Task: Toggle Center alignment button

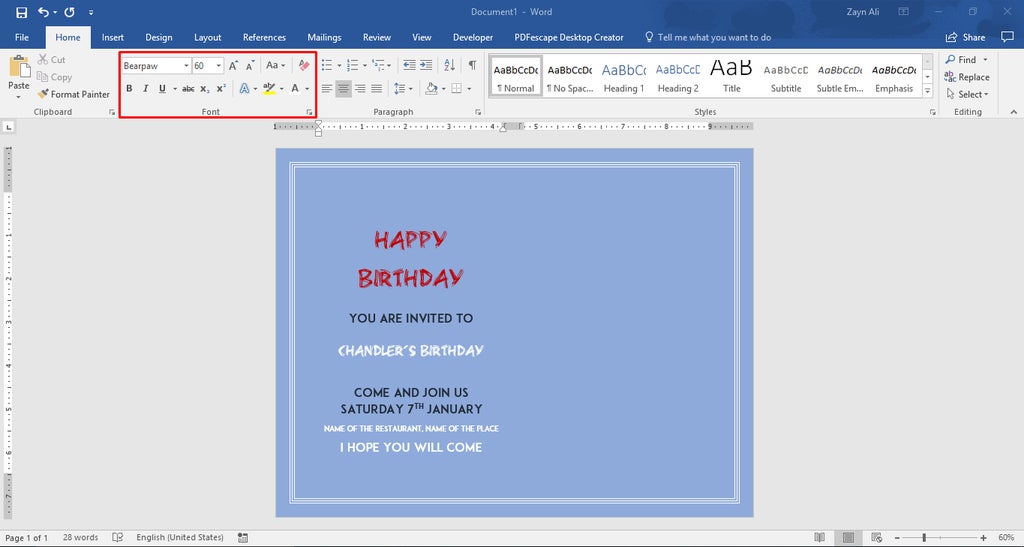Action: [343, 89]
